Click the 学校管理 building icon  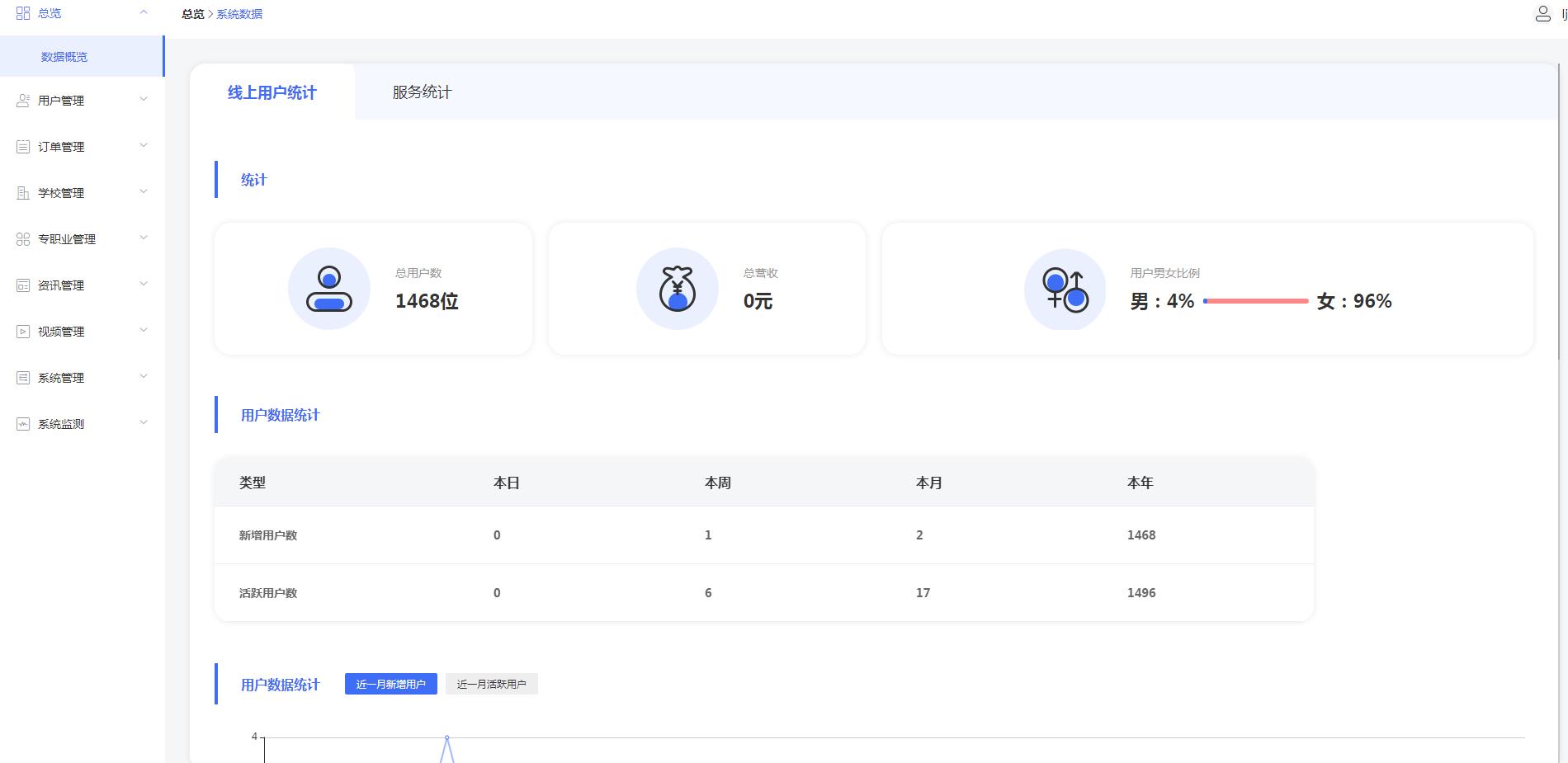23,193
